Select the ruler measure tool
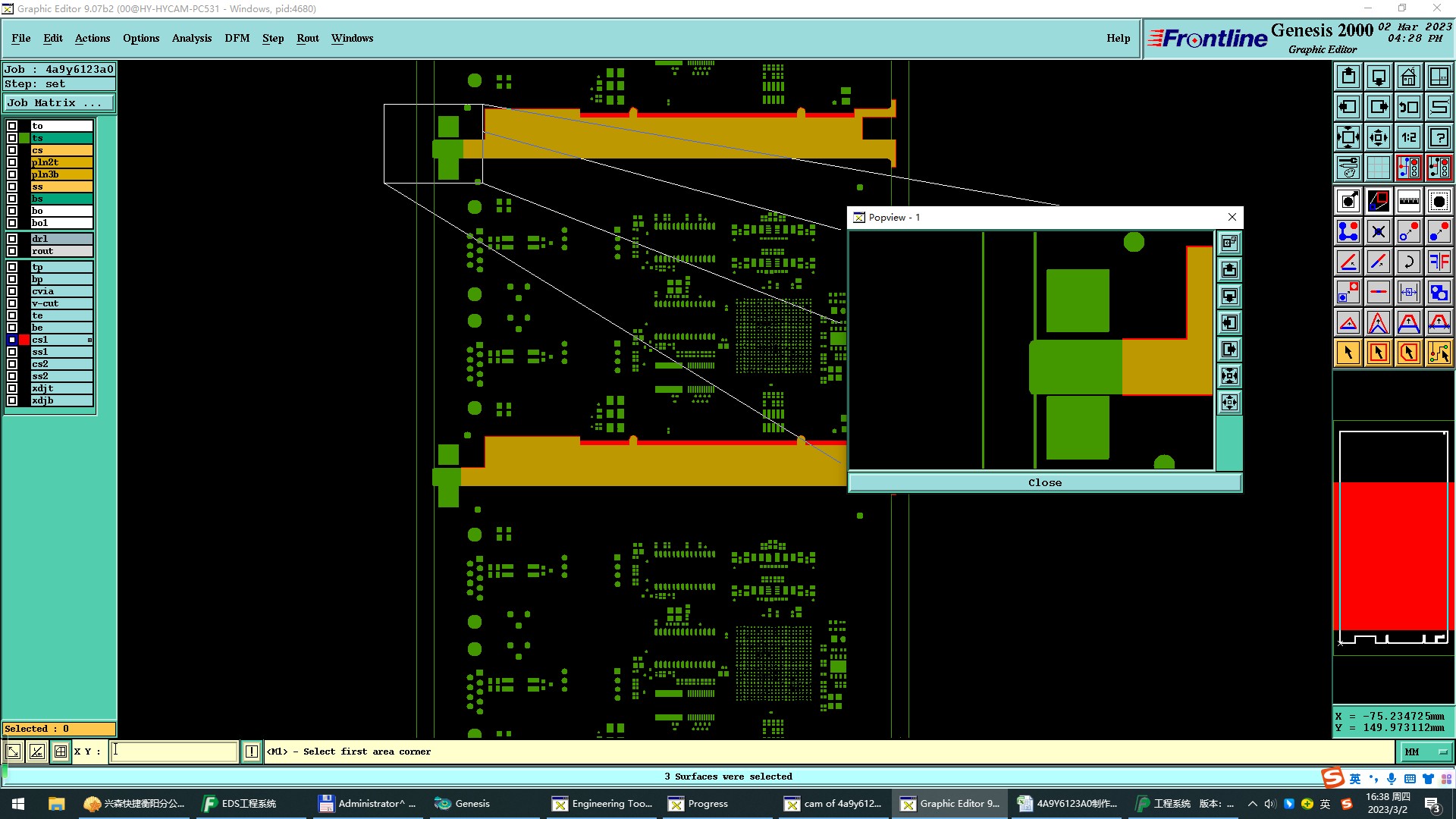The width and height of the screenshot is (1456, 819). click(1408, 201)
